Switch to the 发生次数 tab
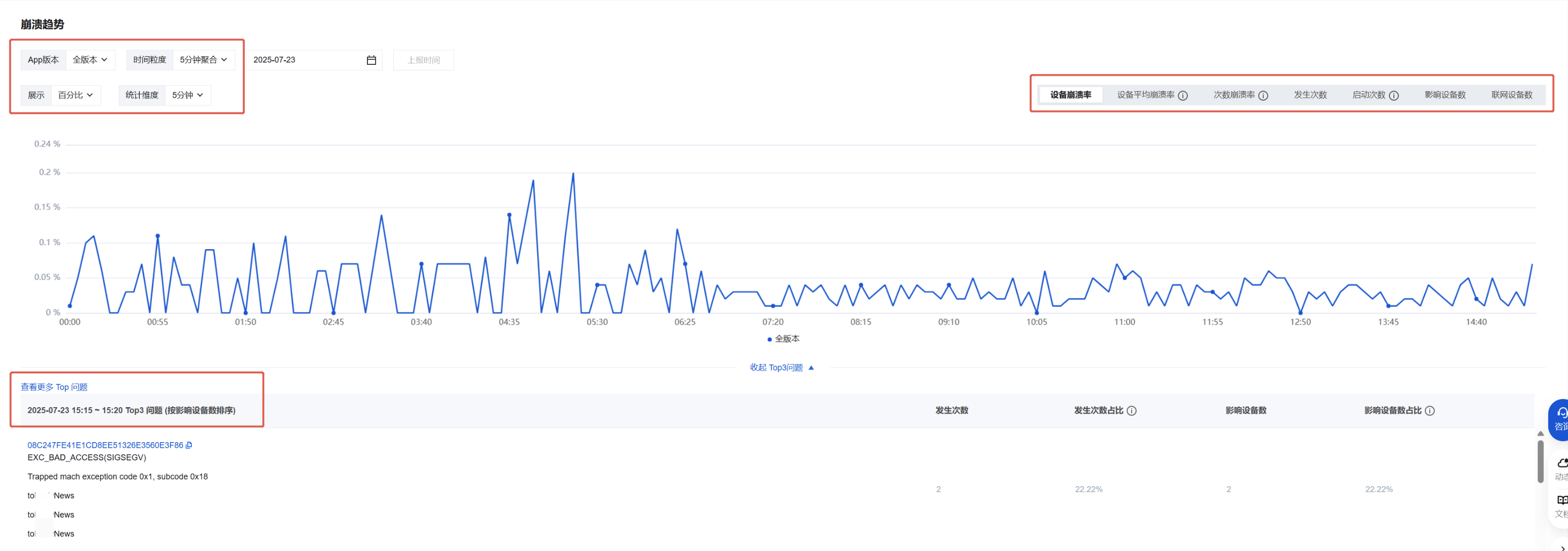The height and width of the screenshot is (551, 1568). coord(1310,95)
